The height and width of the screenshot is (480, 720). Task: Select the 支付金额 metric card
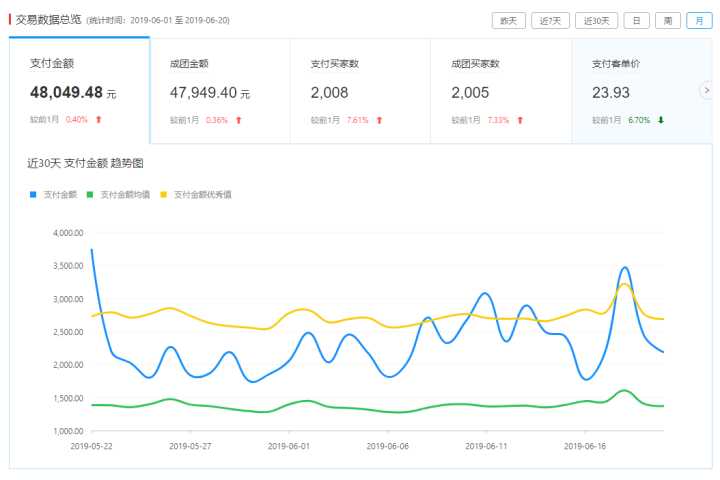79,90
